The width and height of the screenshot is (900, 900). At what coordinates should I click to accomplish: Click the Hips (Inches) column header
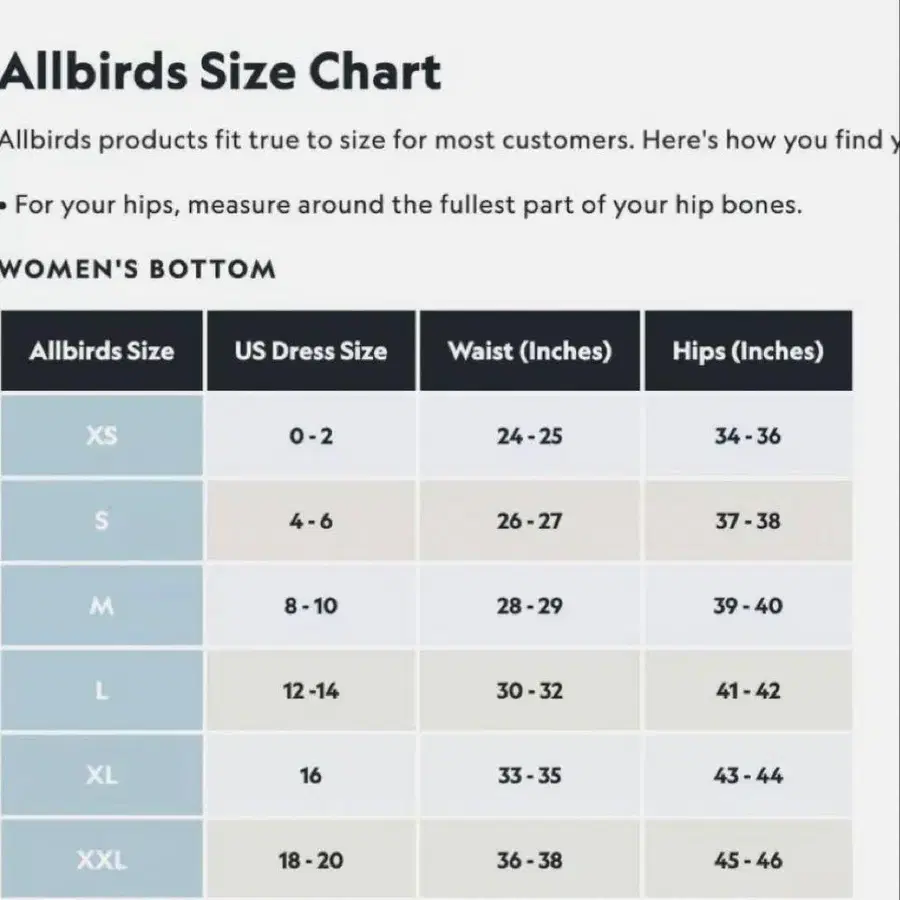pyautogui.click(x=748, y=351)
